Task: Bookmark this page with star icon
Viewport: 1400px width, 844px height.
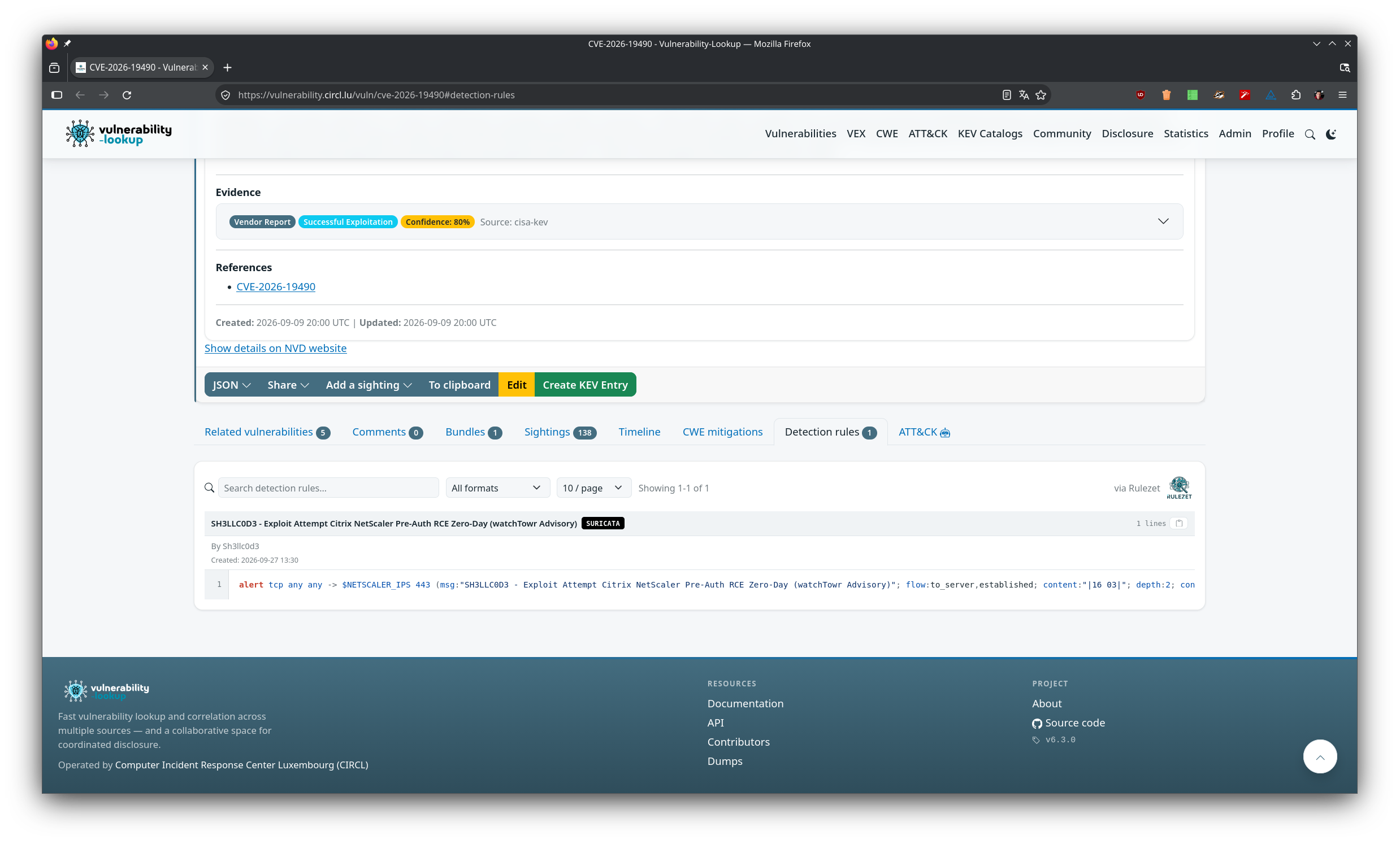Action: pyautogui.click(x=1041, y=95)
